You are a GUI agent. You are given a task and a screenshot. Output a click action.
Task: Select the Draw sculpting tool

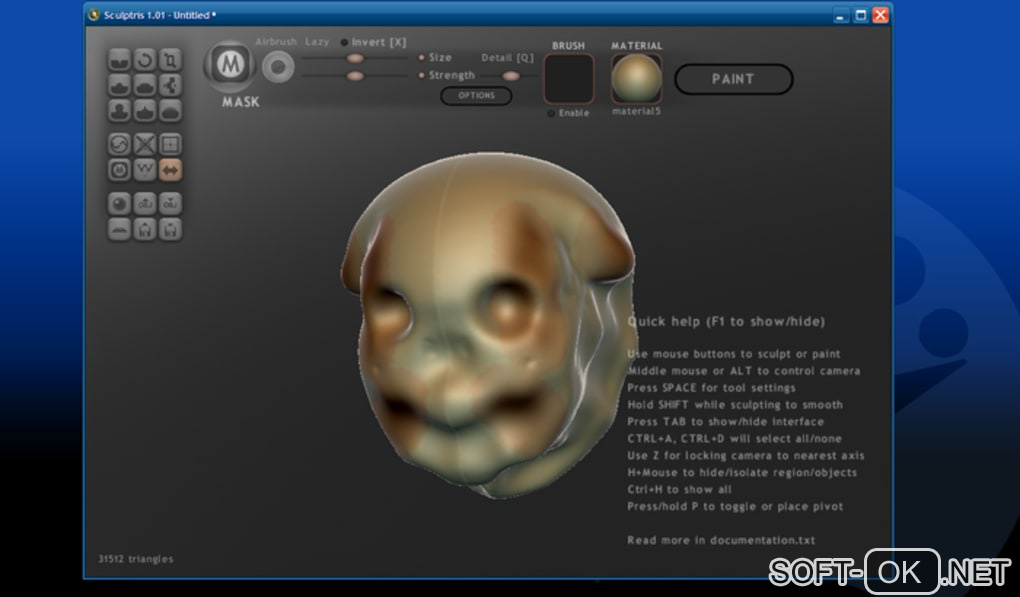pyautogui.click(x=119, y=85)
